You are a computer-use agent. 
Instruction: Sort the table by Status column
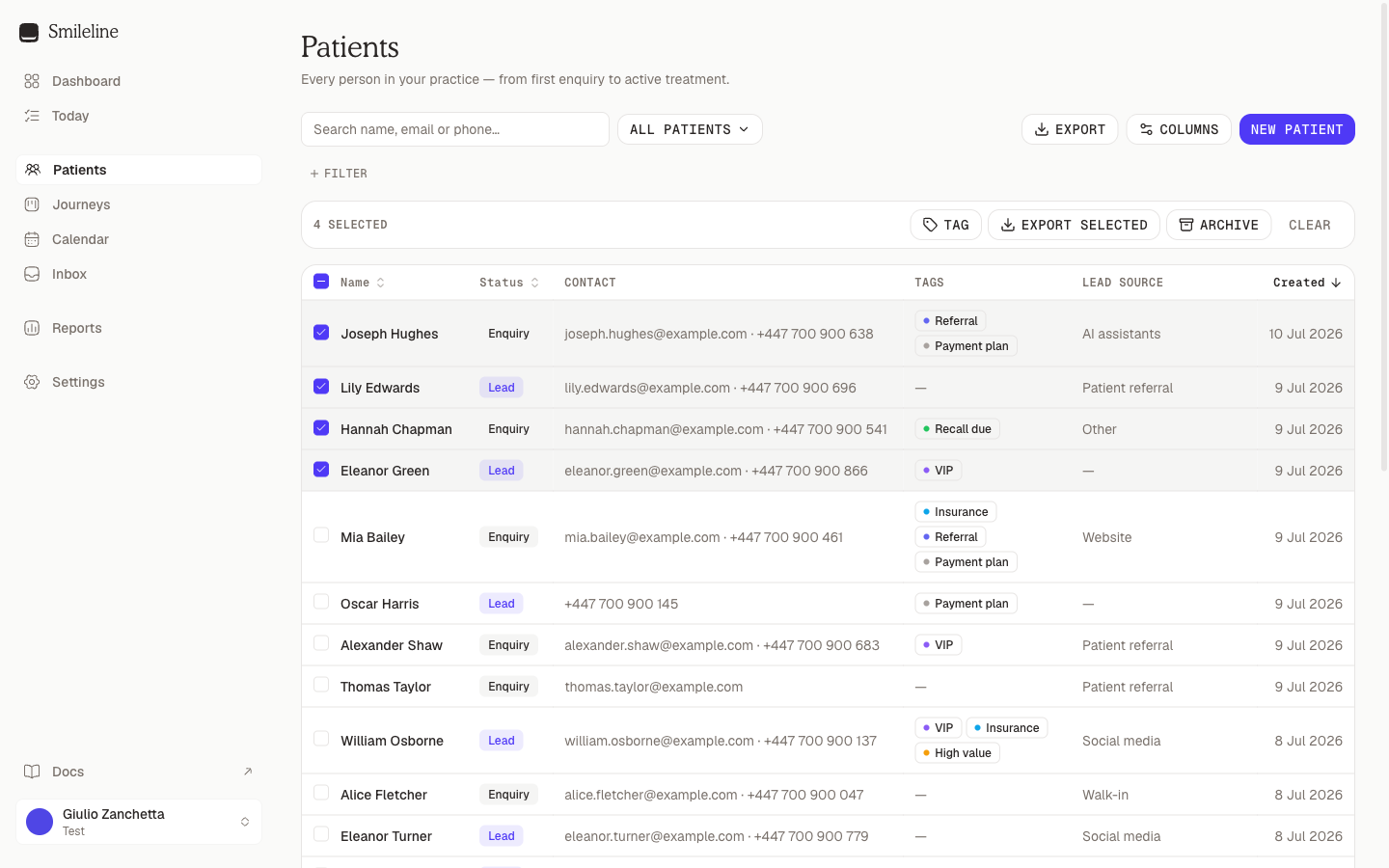click(x=509, y=283)
